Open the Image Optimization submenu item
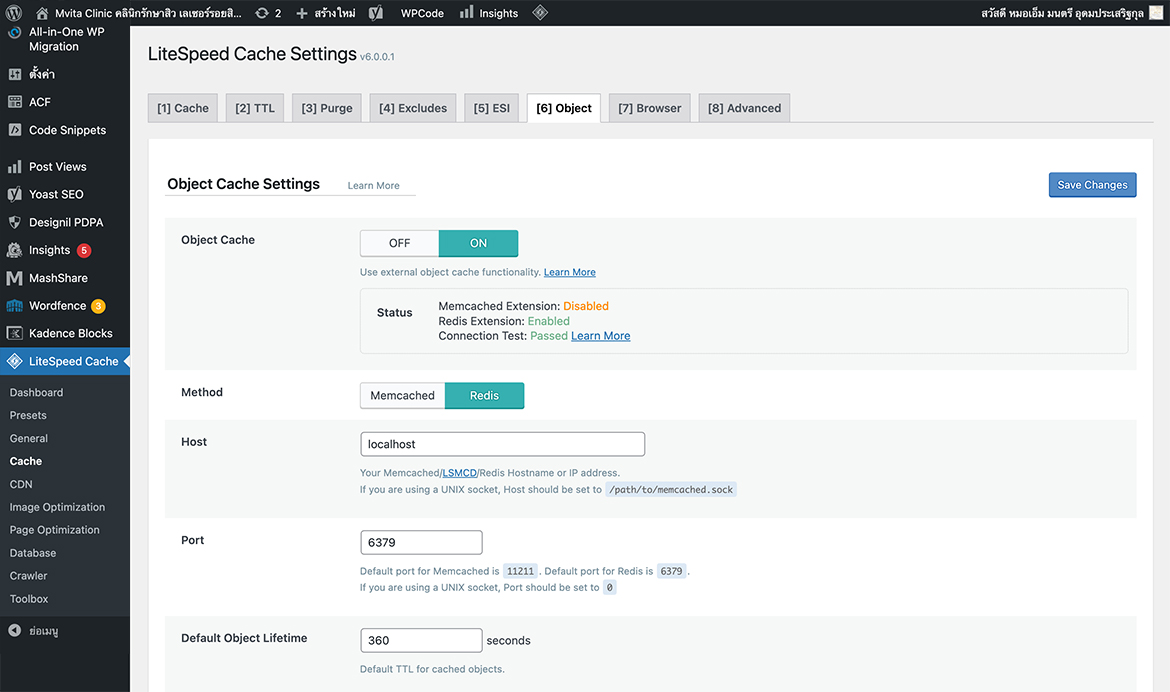The width and height of the screenshot is (1170, 692). point(57,508)
